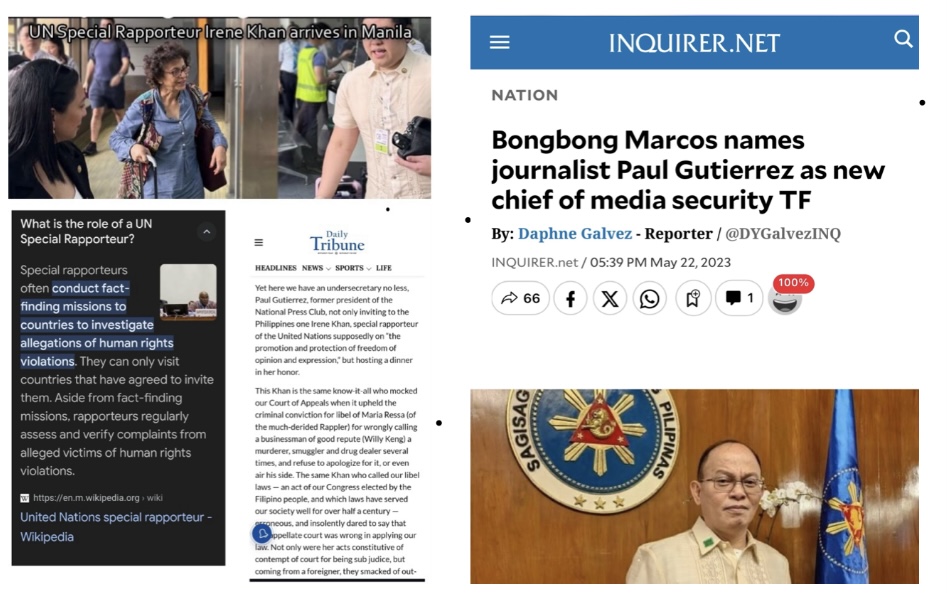This screenshot has height=593, width=947.
Task: Open the comments bubble showing 1
Action: point(739,298)
